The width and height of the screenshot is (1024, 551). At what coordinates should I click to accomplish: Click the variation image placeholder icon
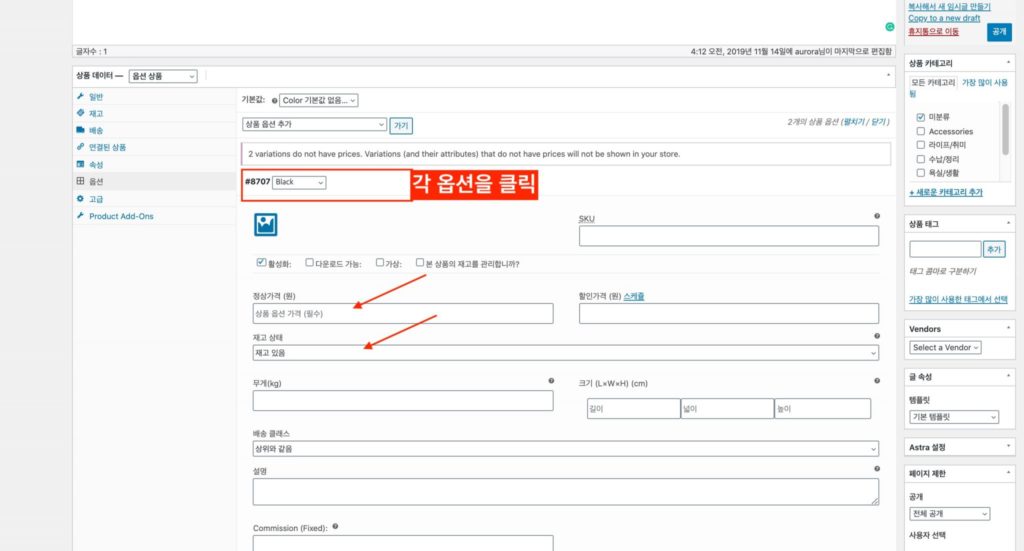[x=265, y=225]
